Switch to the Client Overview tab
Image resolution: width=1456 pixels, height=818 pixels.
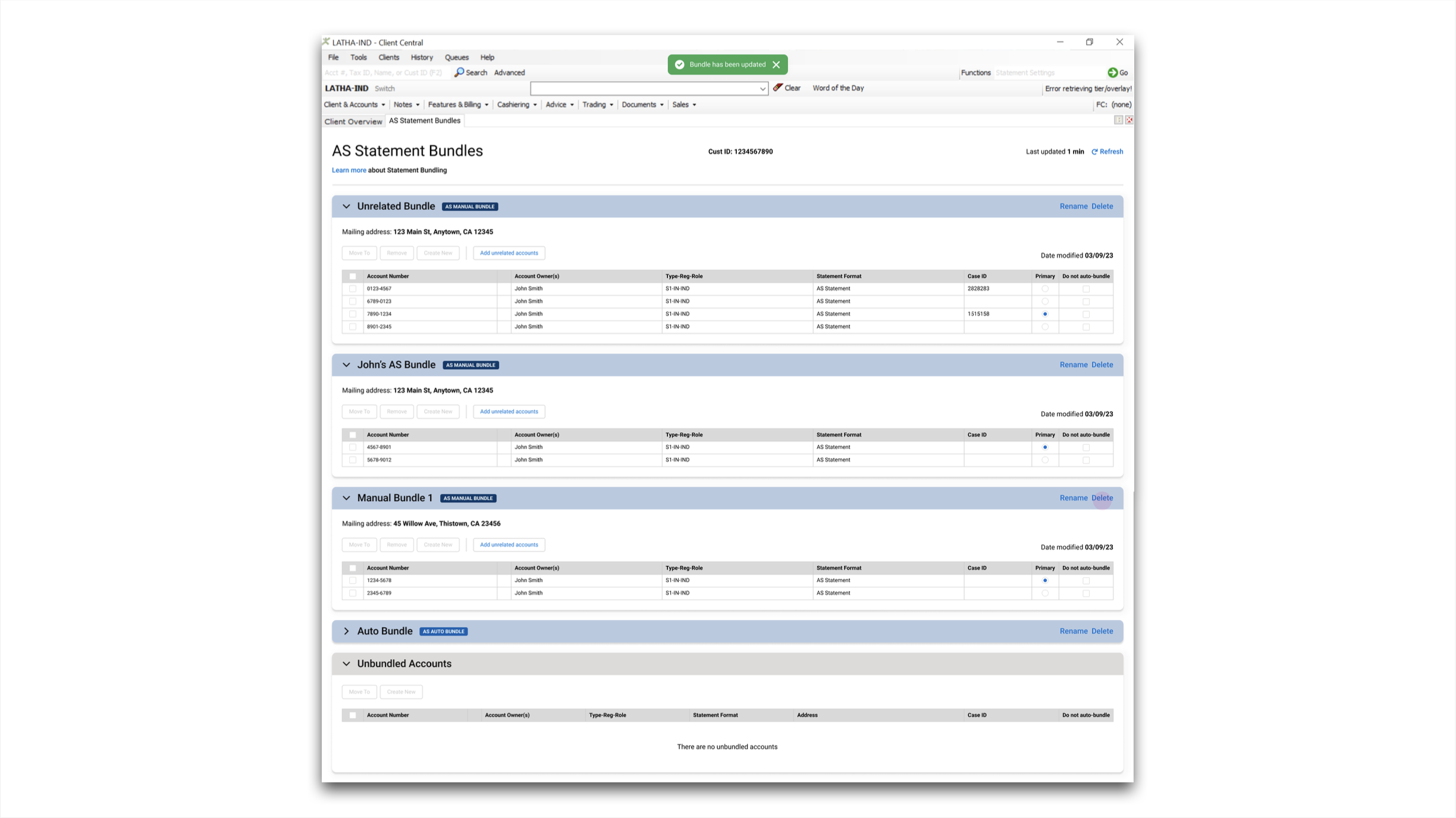353,121
